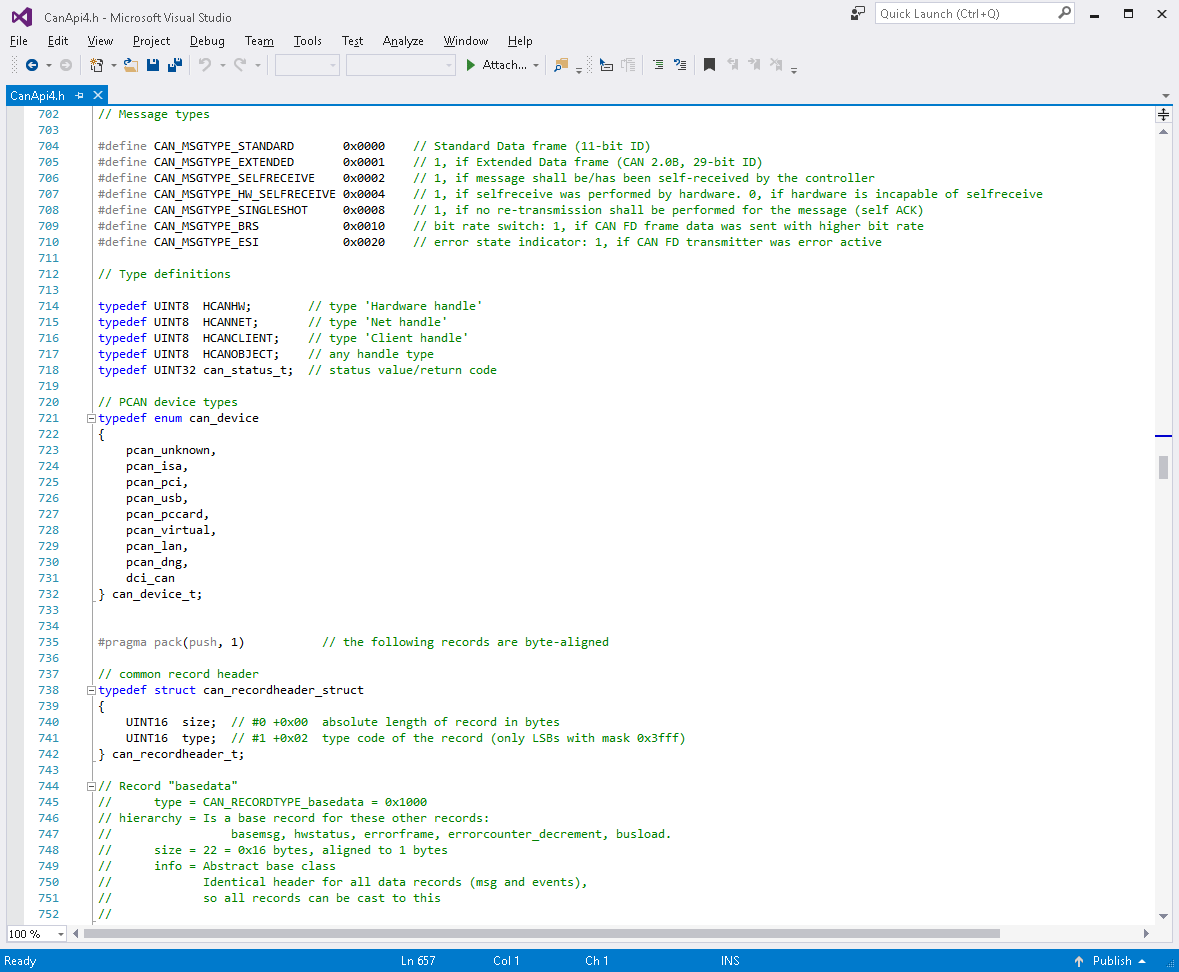
Task: Click the feedback icon beside Quick Launch
Action: [857, 13]
